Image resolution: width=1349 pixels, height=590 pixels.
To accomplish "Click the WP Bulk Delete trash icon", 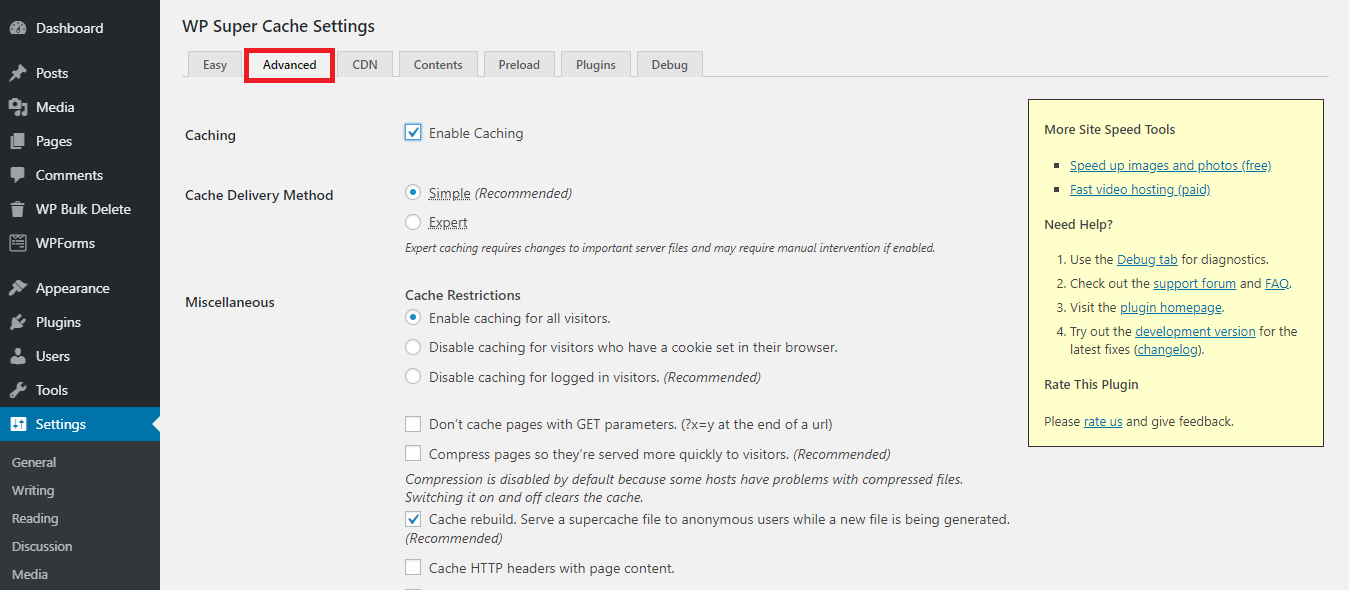I will point(18,209).
